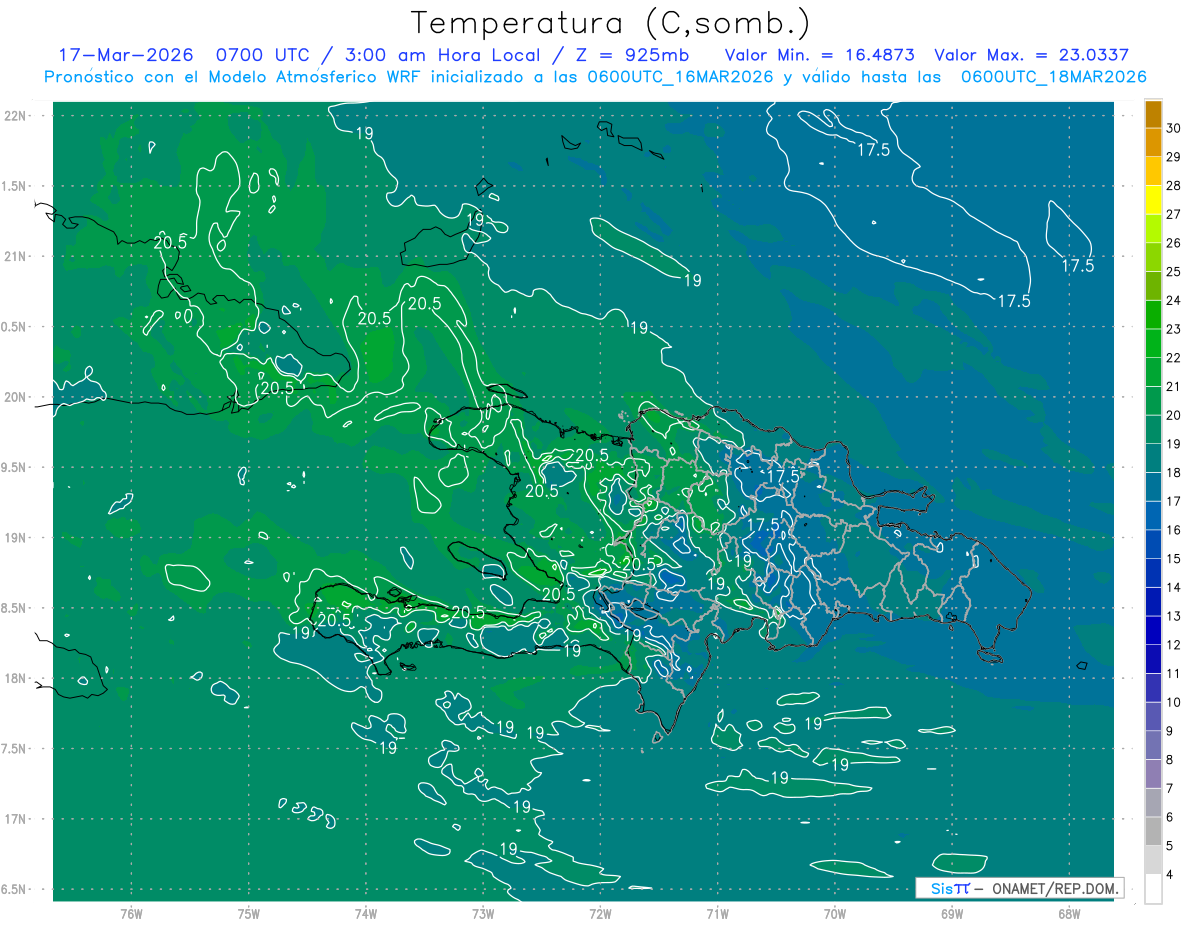Click the 'ONAMET/REP.DOM.' credit label
1200x927 pixels.
coord(1054,888)
